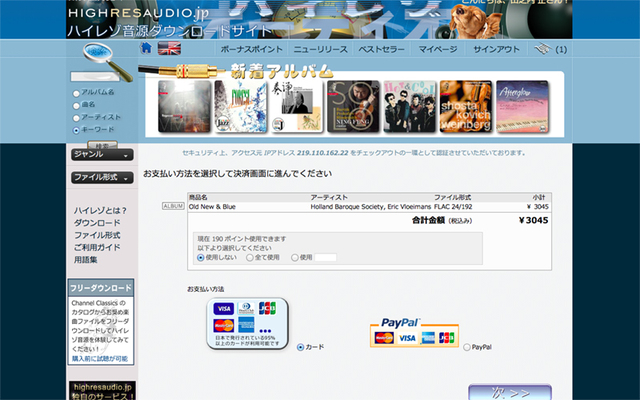Open ご利用ガイド sidebar link
This screenshot has width=640, height=400.
(x=97, y=247)
